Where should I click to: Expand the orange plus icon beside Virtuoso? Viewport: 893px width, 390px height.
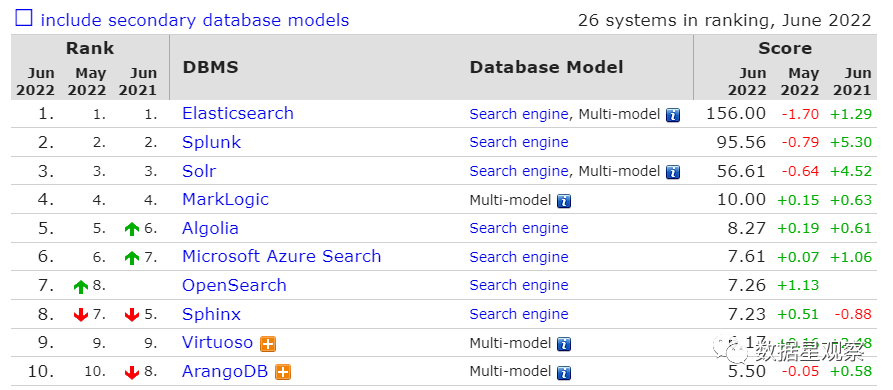[268, 344]
